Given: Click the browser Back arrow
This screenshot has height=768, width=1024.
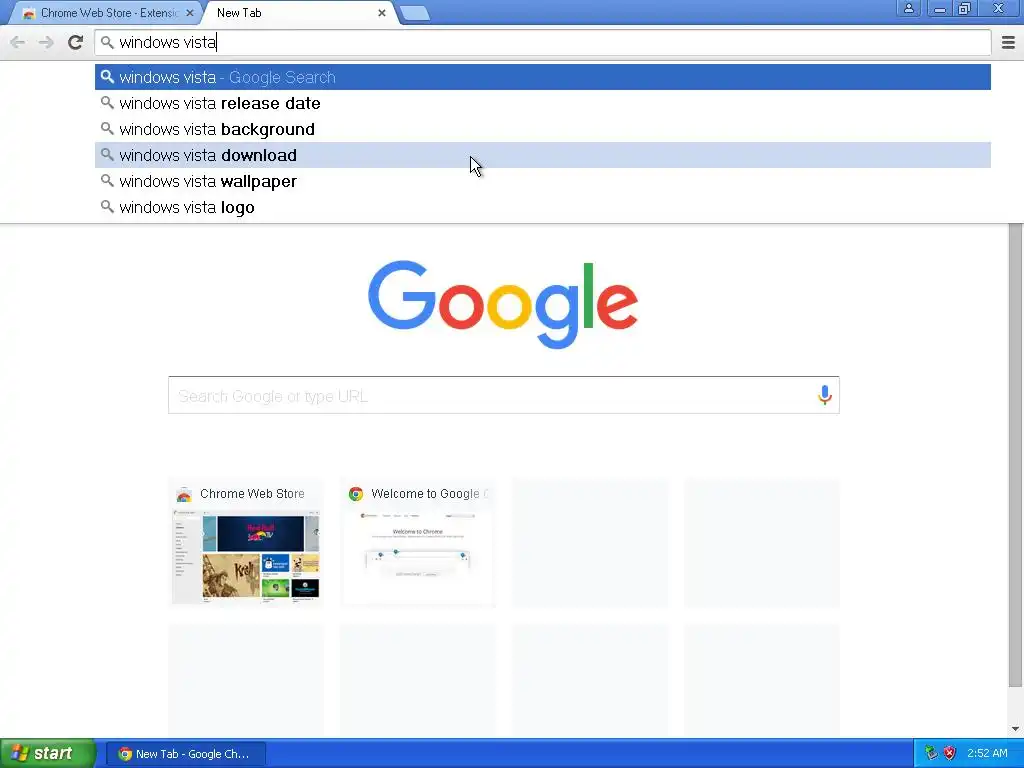Looking at the screenshot, I should [x=18, y=42].
